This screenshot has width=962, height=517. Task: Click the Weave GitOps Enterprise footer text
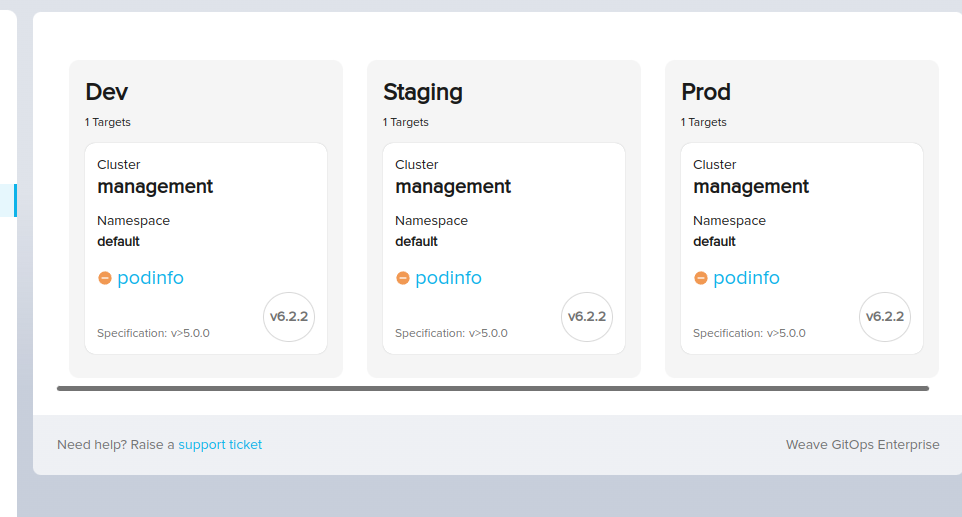pos(863,445)
